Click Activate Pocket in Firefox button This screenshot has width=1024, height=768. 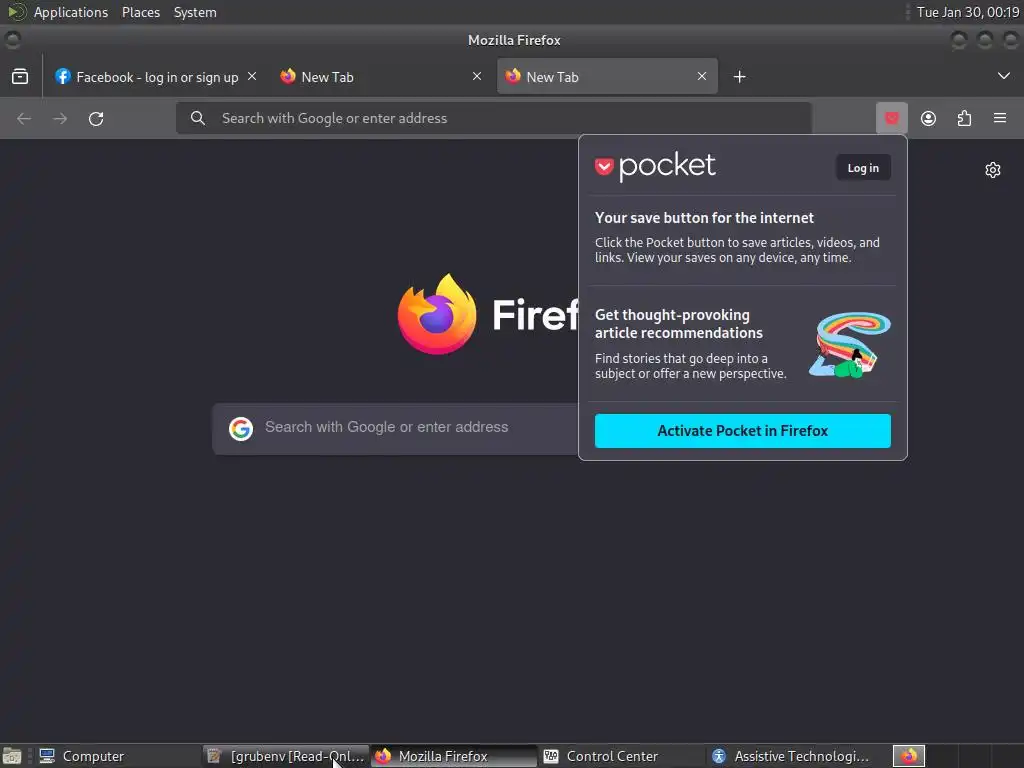pyautogui.click(x=743, y=431)
